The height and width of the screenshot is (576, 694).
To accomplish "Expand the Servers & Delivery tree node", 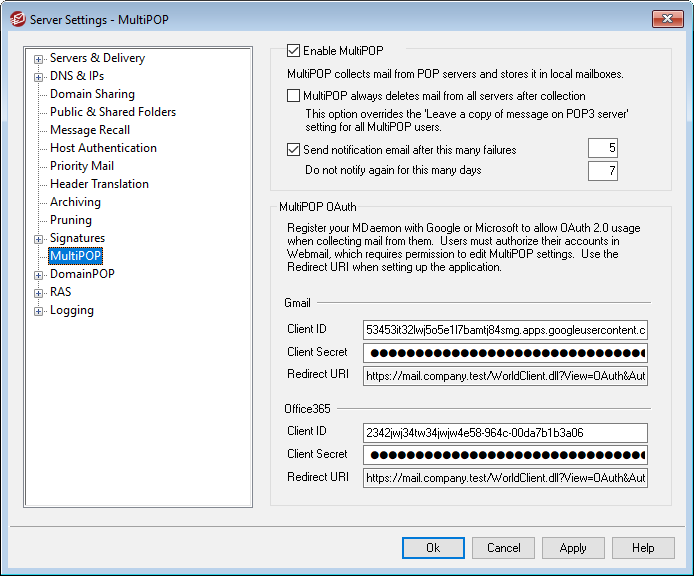I will (x=39, y=59).
